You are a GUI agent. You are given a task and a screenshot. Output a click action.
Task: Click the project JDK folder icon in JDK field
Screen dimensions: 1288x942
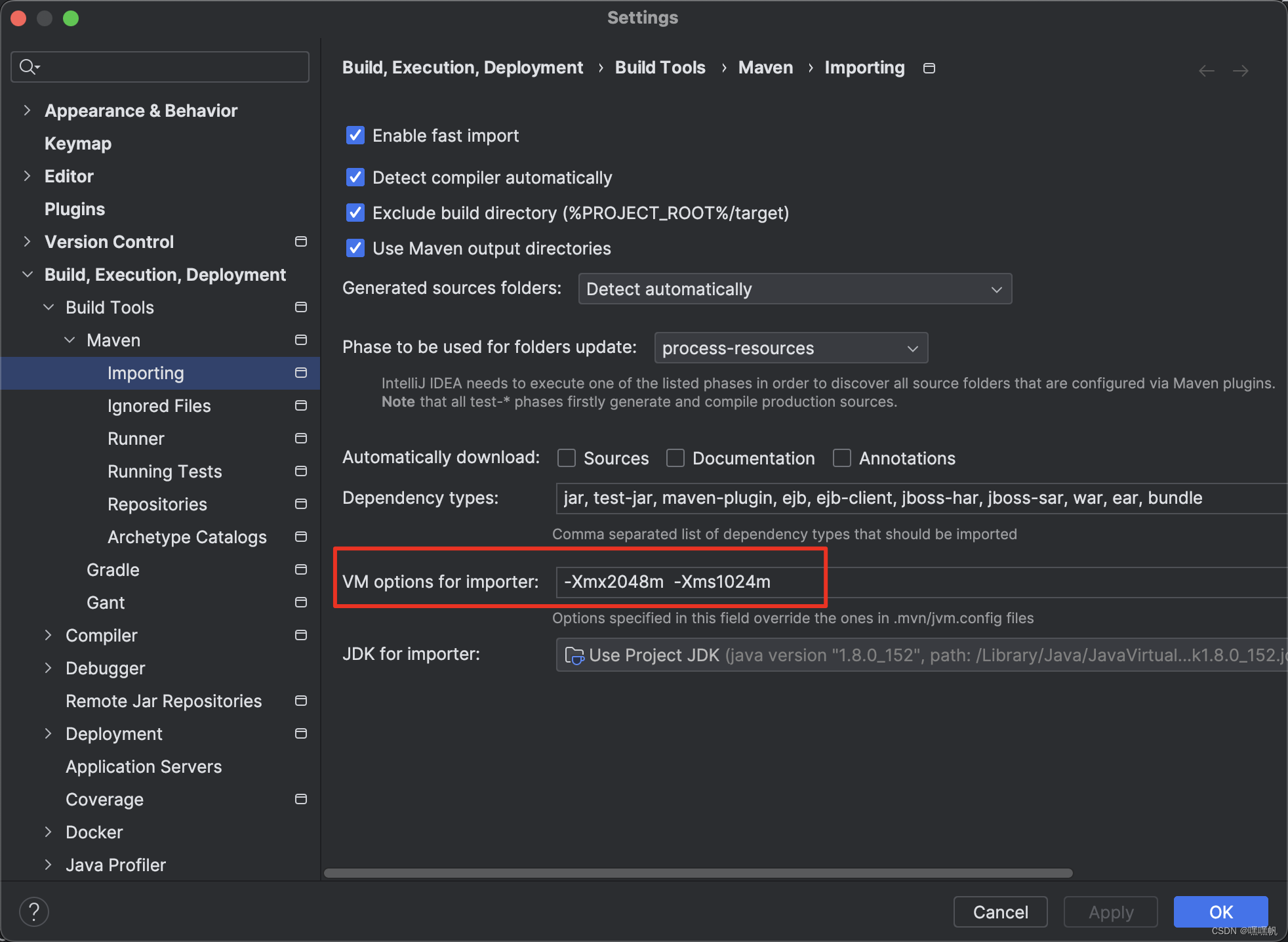click(573, 655)
